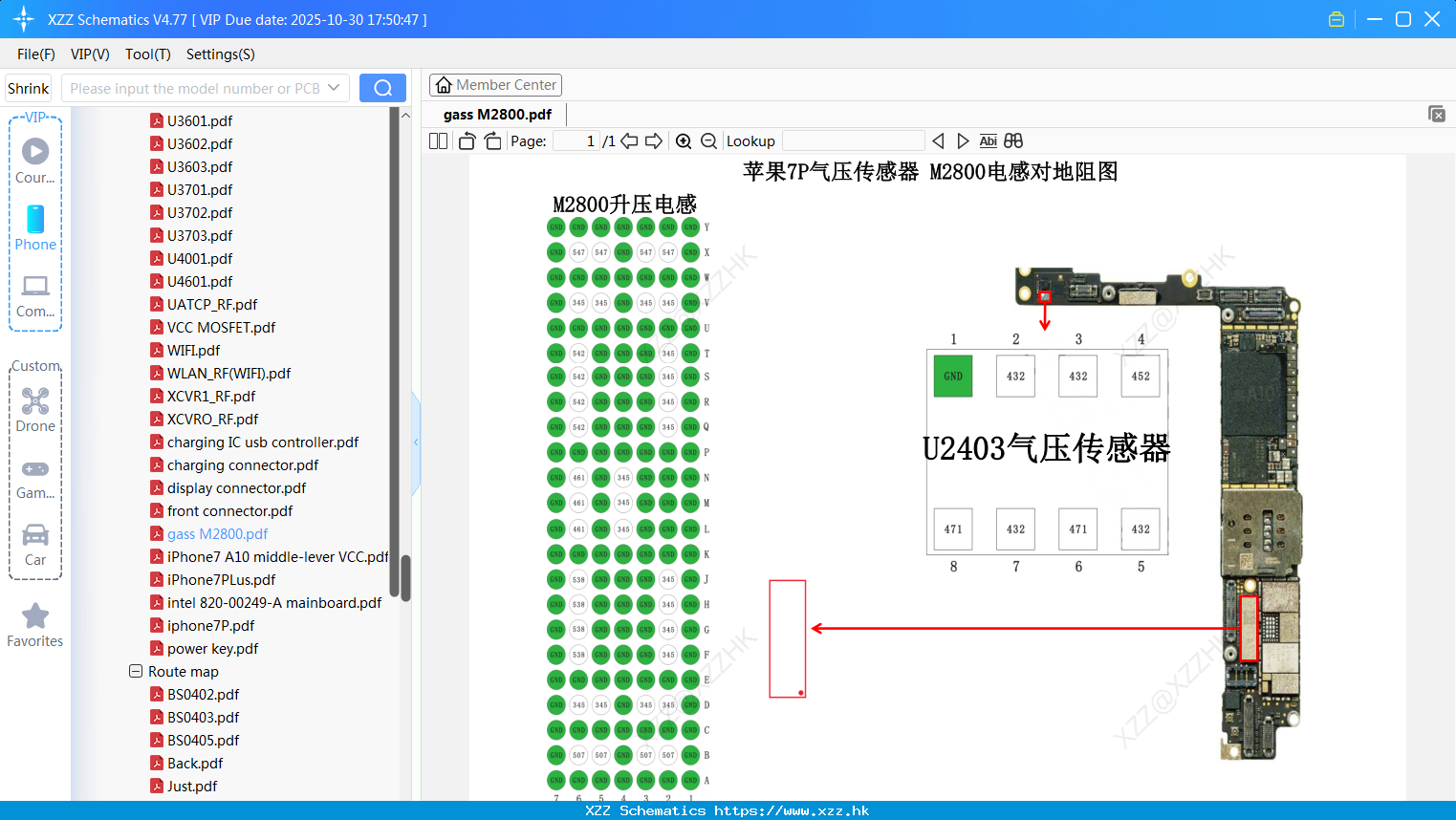Click the file list vertical scrollbar thumb

click(405, 578)
